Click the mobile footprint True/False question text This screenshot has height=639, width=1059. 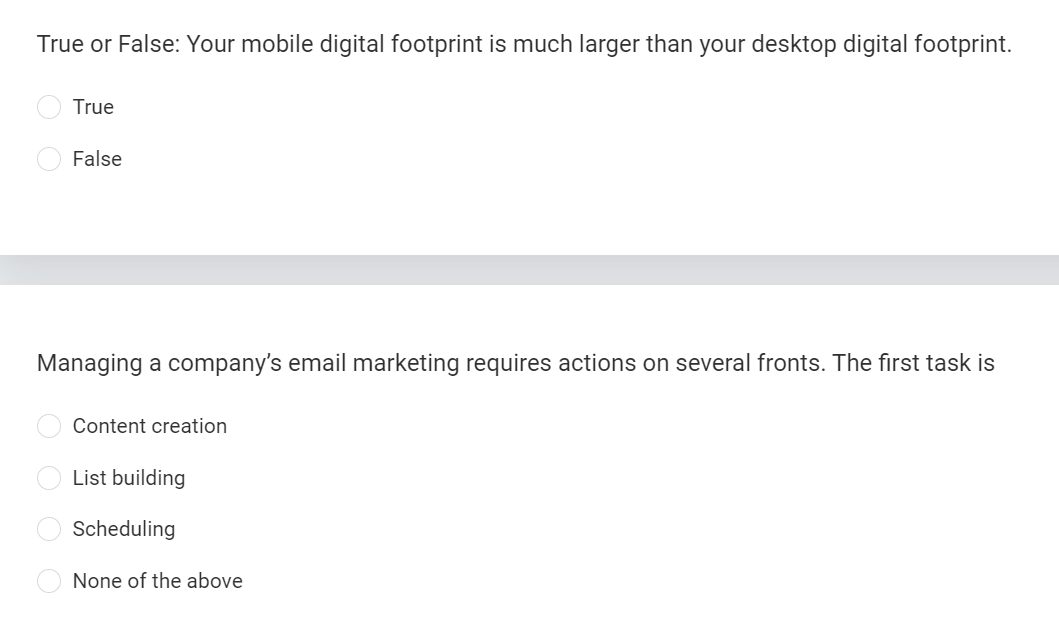(x=523, y=44)
